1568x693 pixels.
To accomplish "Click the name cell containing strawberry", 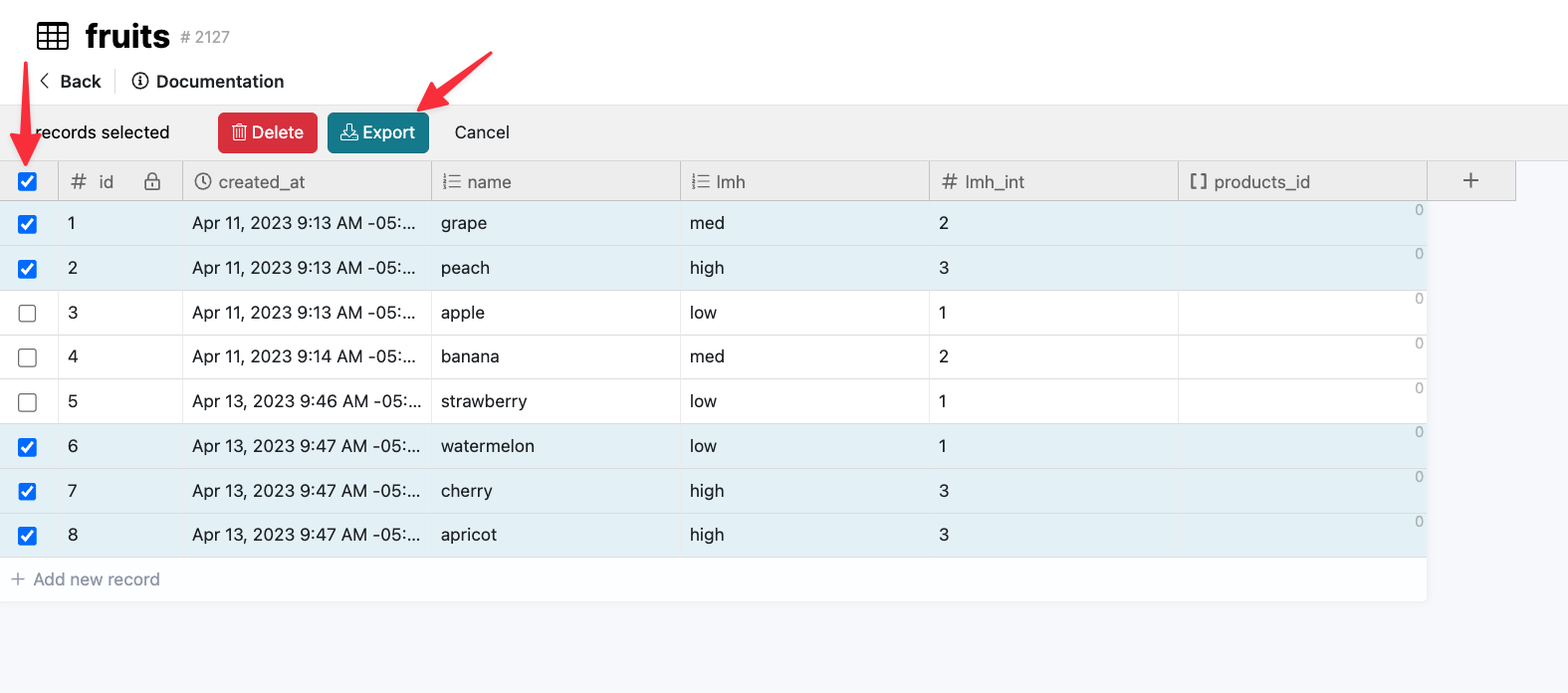I will pyautogui.click(x=556, y=401).
